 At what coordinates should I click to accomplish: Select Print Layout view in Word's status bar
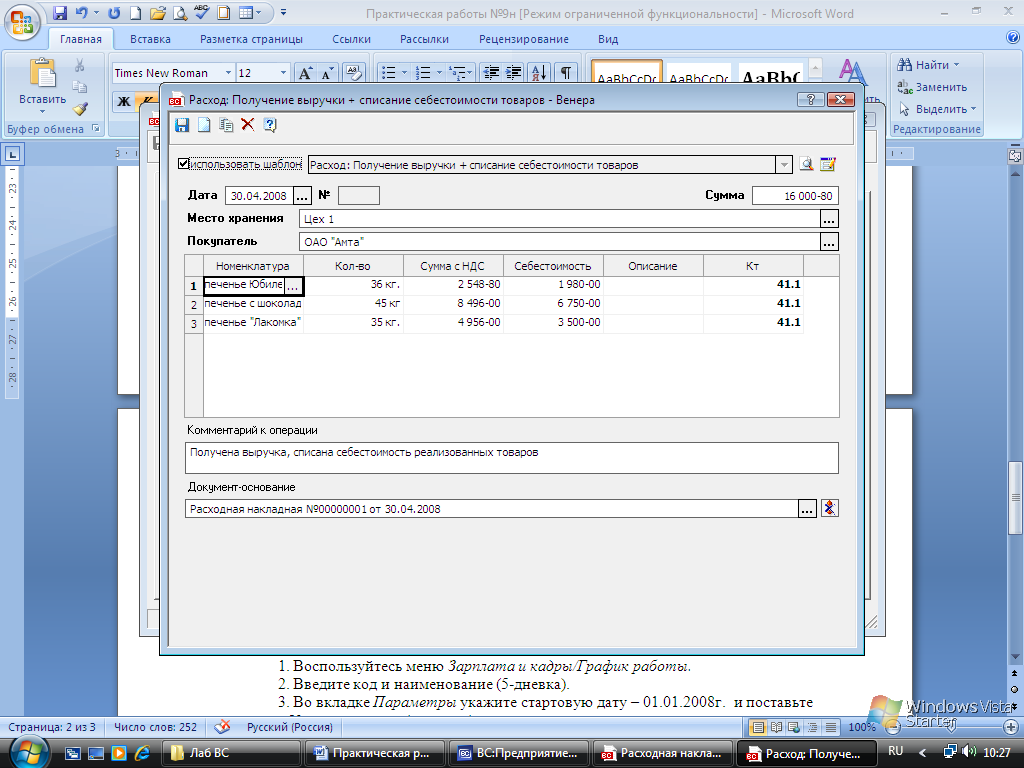tap(758, 727)
